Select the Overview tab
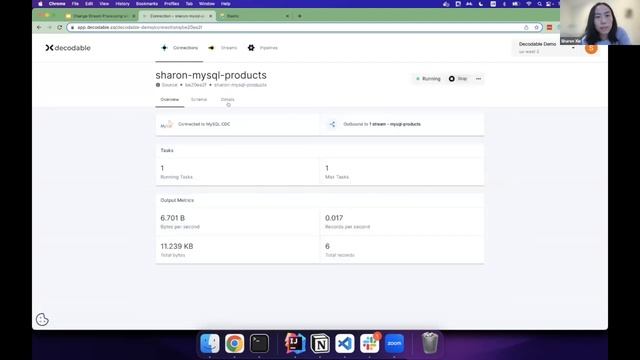Screen dimensions: 640x360 click(169, 100)
